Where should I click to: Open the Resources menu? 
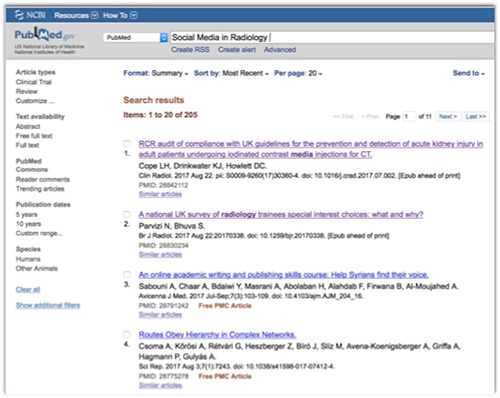[x=76, y=15]
